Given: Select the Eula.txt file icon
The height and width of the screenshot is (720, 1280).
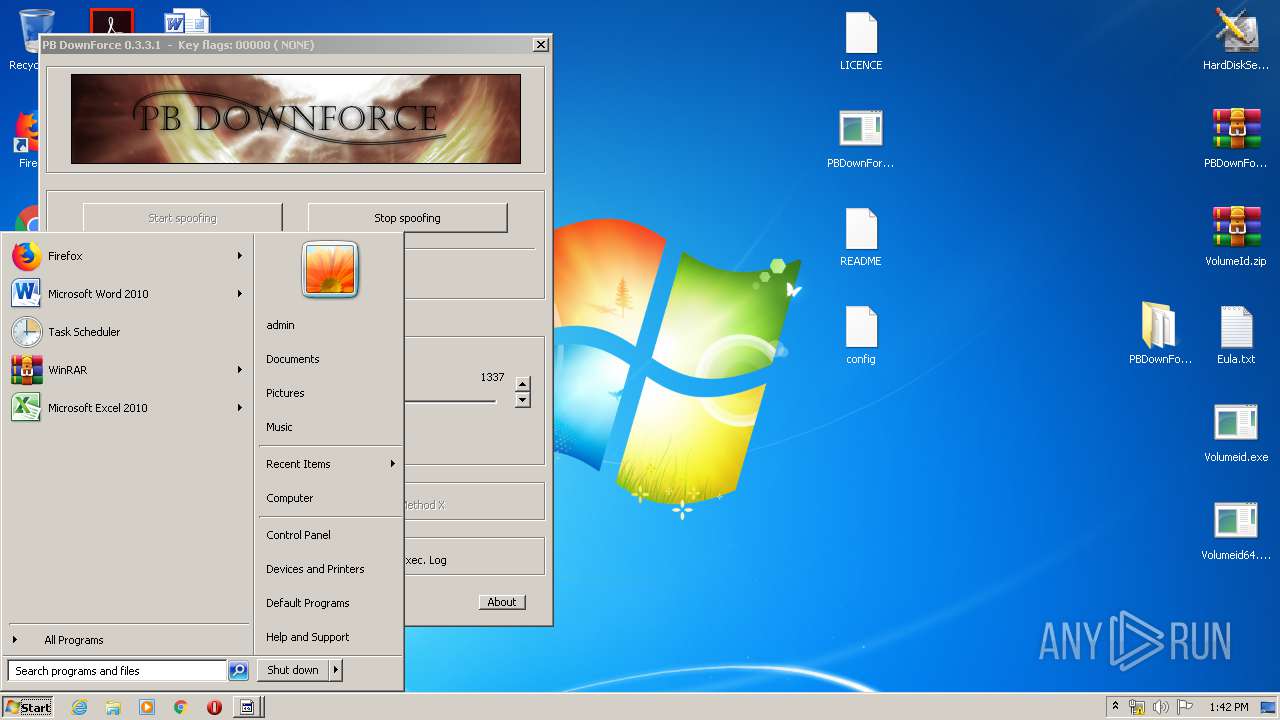Looking at the screenshot, I should 1236,335.
